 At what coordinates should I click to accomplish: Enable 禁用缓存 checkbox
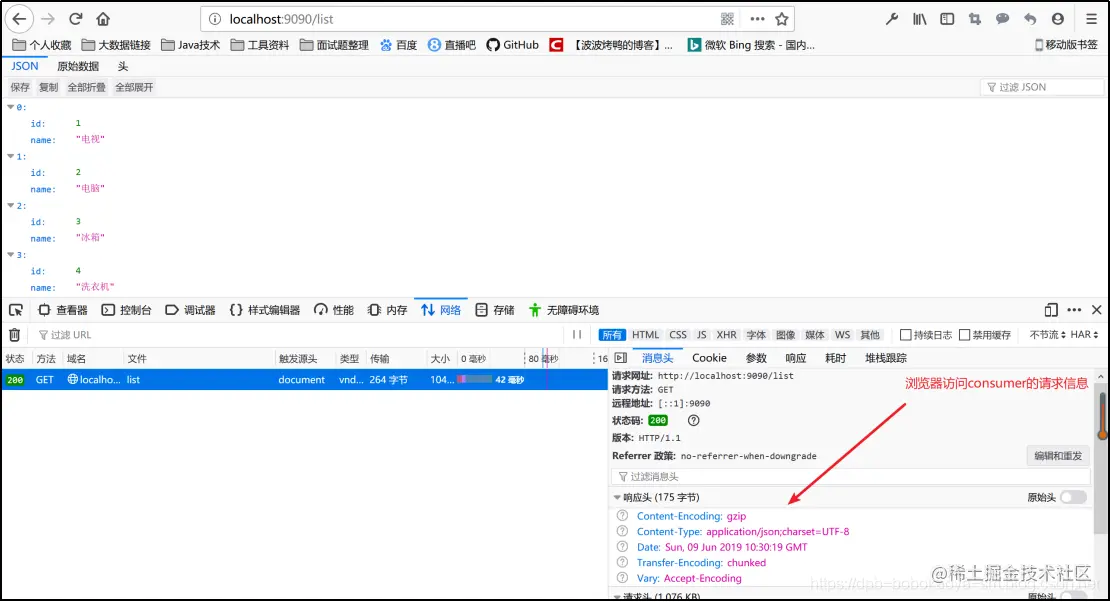tap(964, 334)
